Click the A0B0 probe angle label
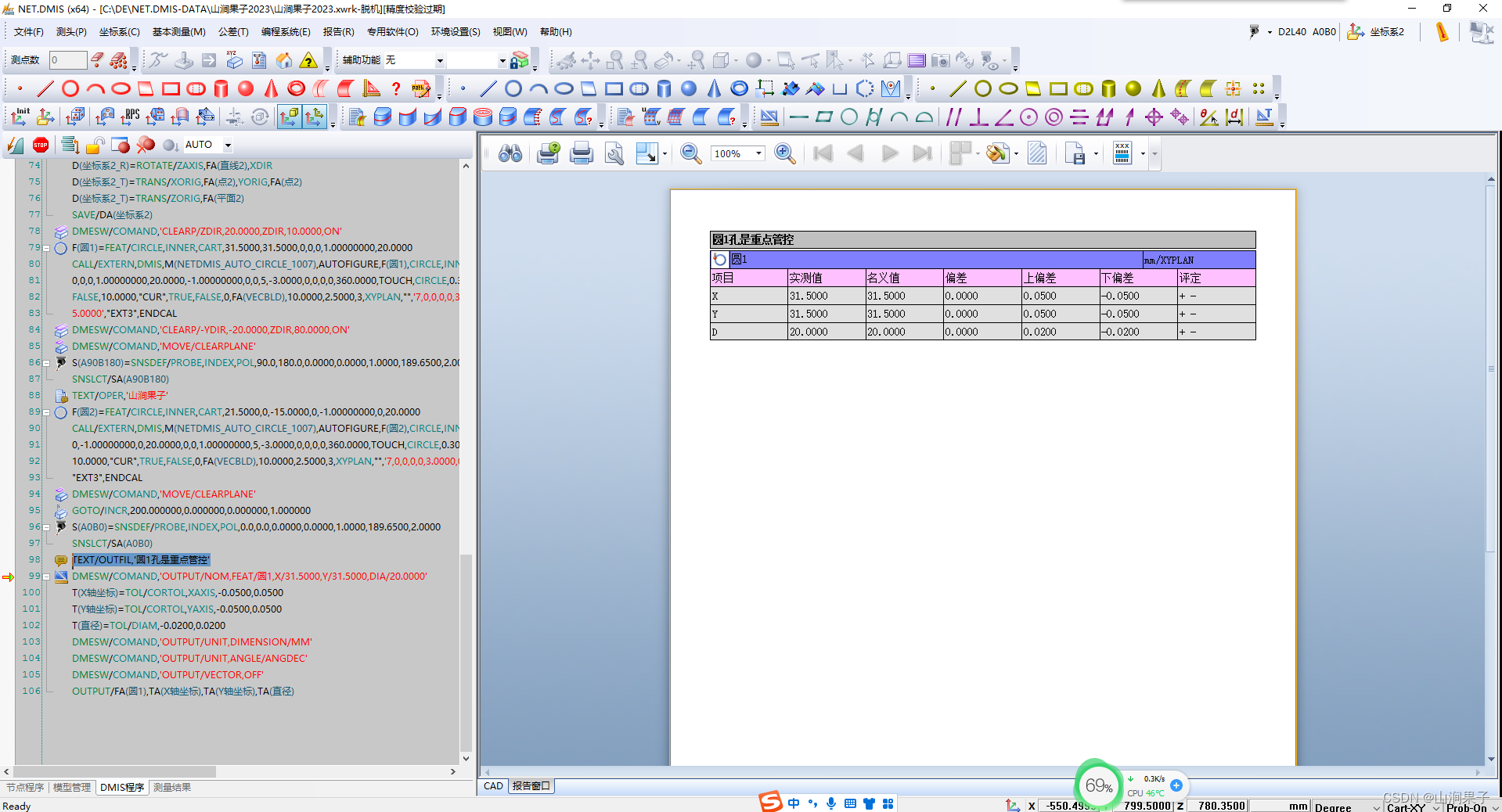Image resolution: width=1502 pixels, height=812 pixels. point(1324,32)
